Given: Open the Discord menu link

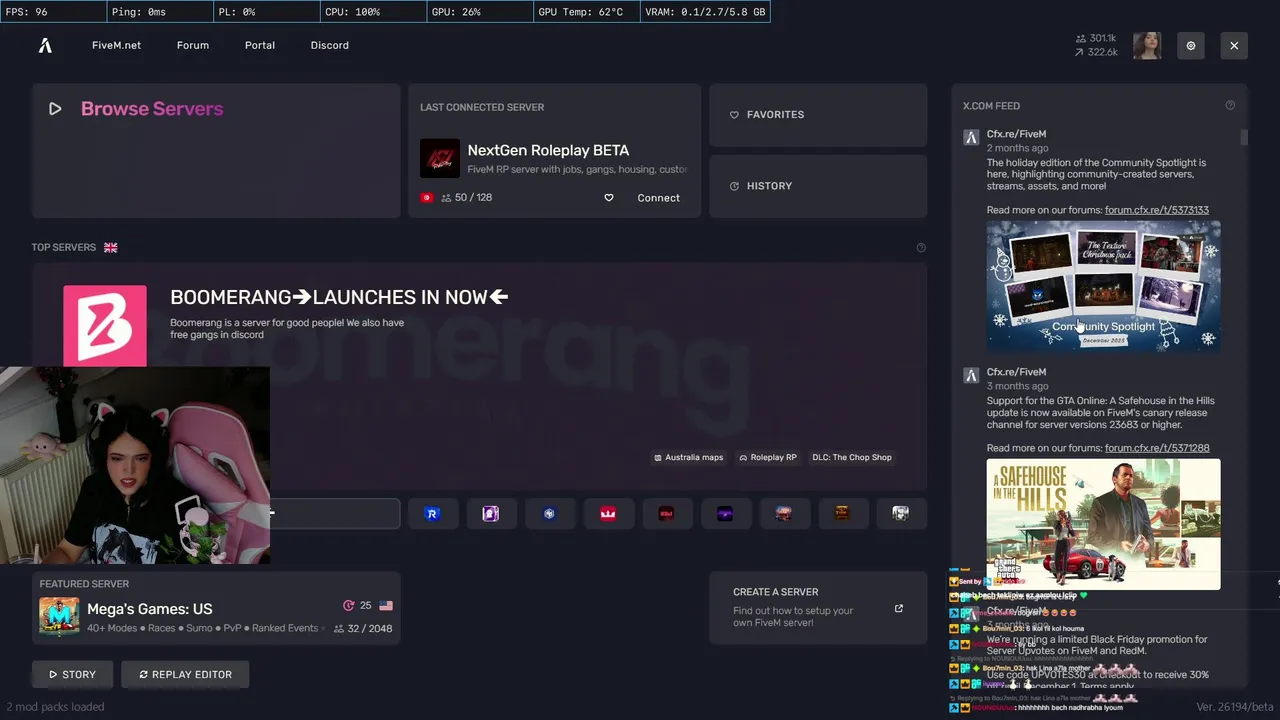Looking at the screenshot, I should 329,45.
